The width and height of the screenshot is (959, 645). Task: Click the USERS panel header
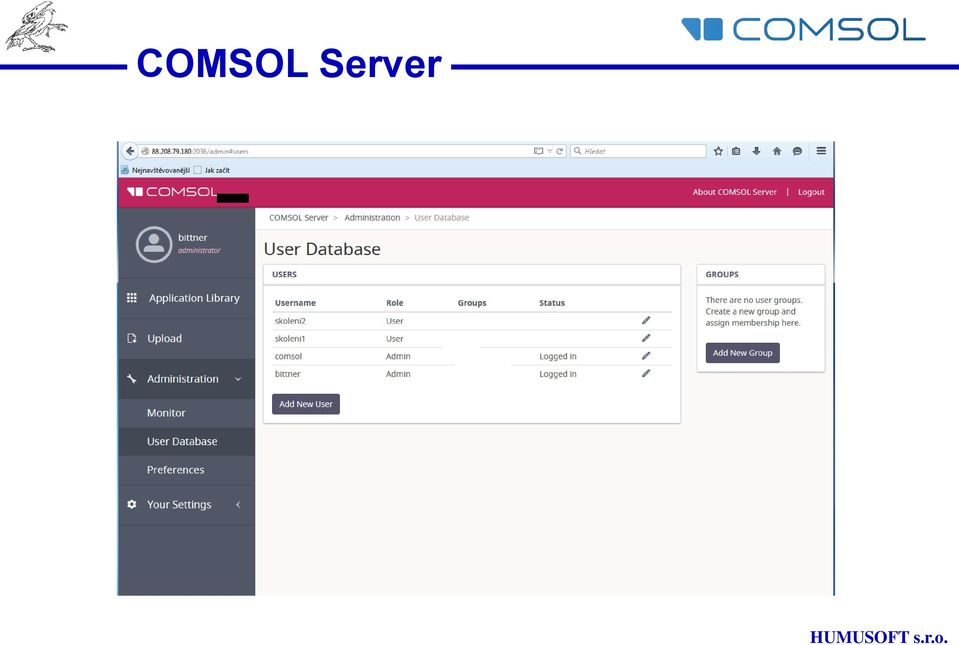(x=472, y=275)
